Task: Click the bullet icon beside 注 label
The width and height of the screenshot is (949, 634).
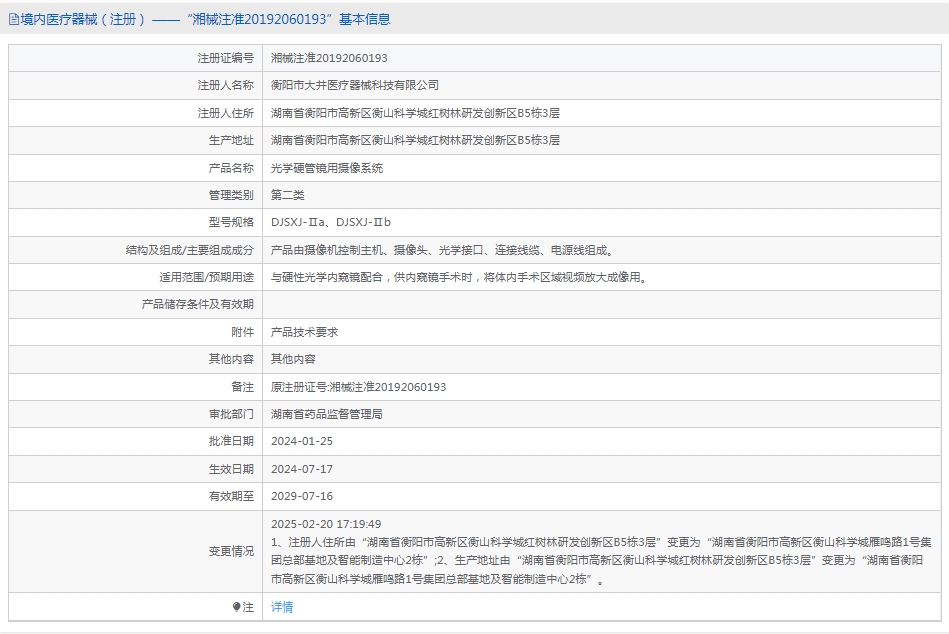Action: tap(237, 607)
